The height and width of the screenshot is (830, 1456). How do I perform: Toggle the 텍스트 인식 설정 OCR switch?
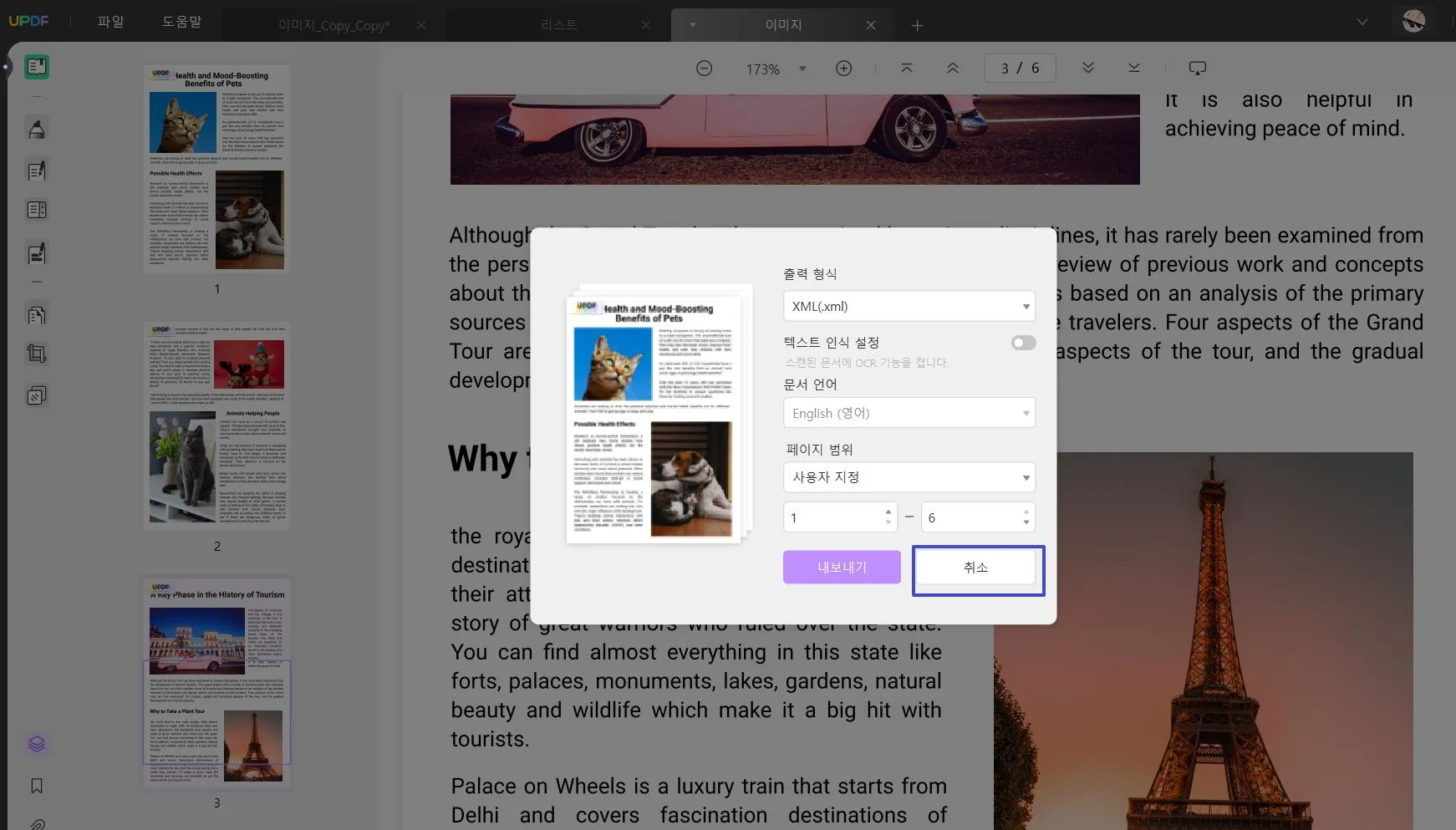pos(1023,343)
